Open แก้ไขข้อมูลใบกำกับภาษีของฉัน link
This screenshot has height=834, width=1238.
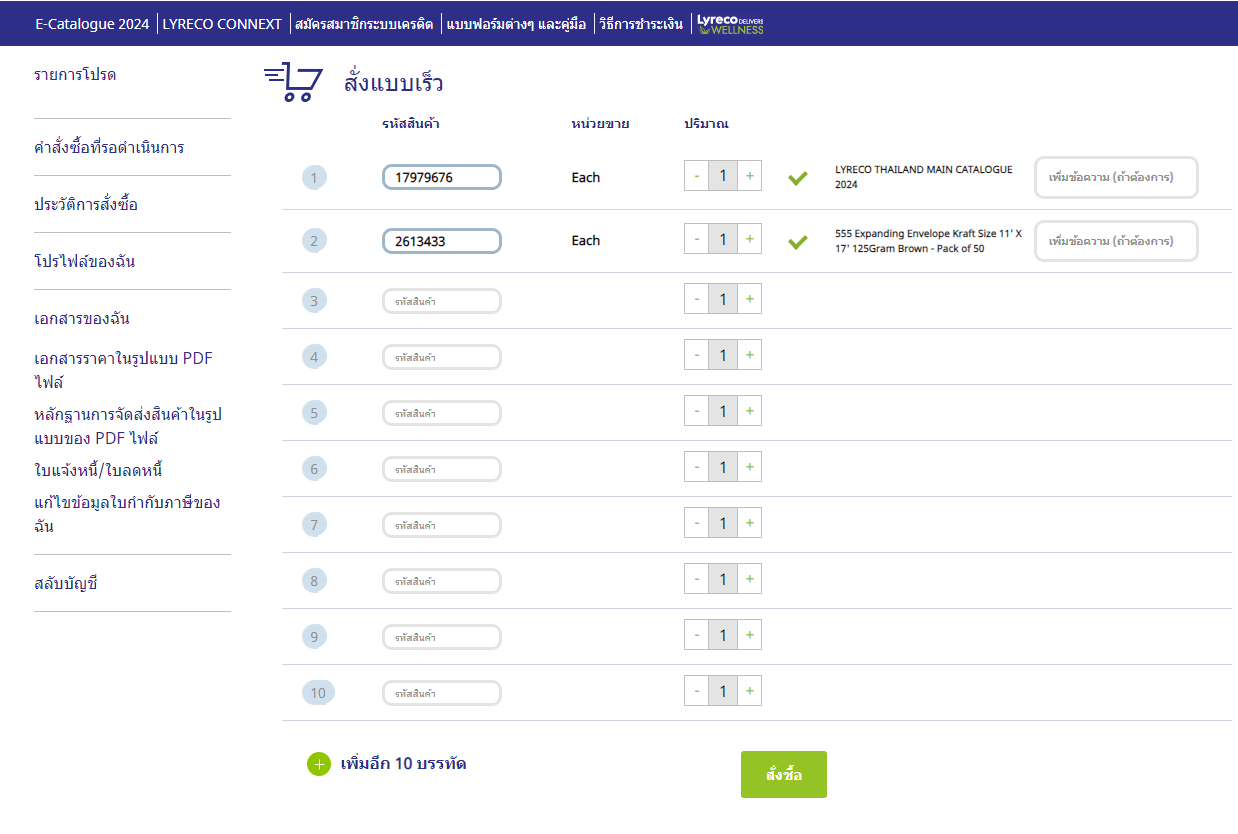(x=127, y=514)
